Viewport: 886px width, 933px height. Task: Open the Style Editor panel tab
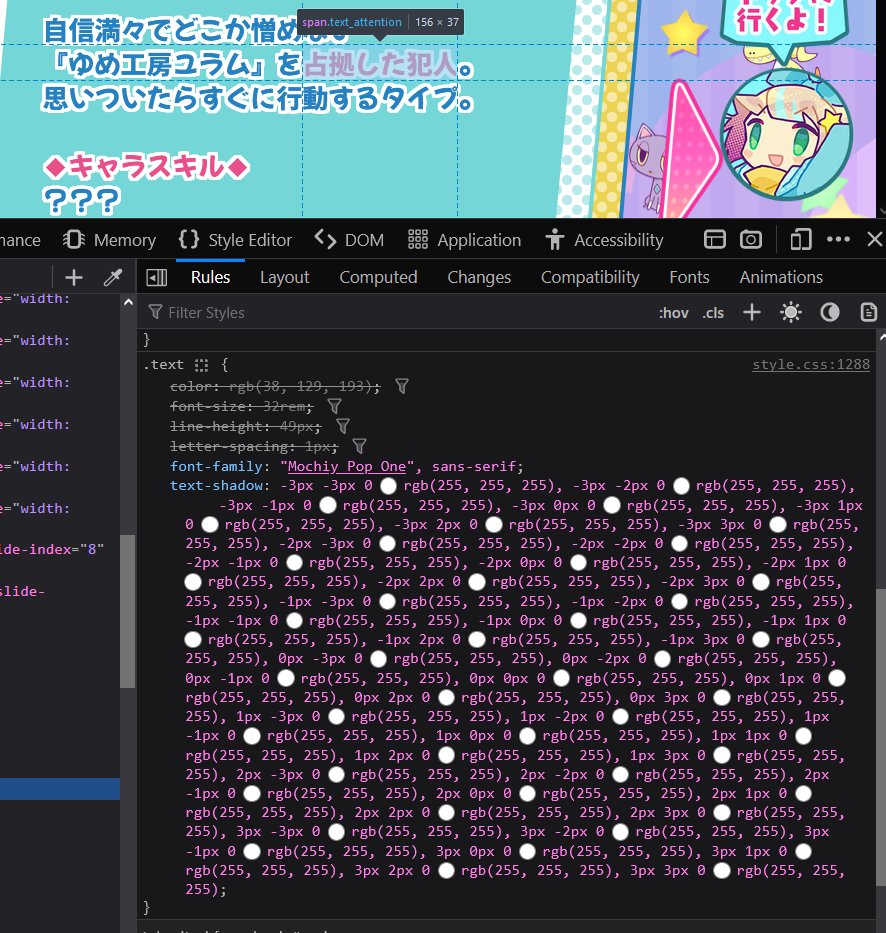[235, 240]
